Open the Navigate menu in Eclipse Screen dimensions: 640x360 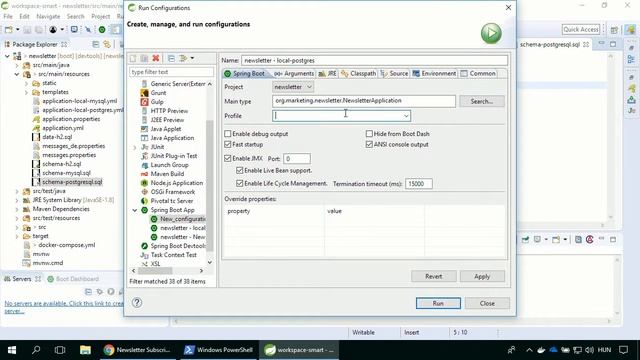[48, 16]
